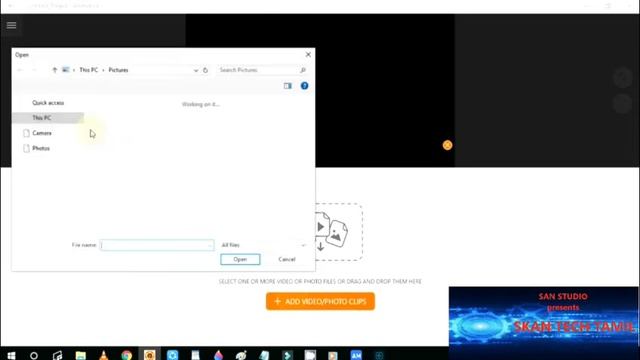
Task: Launch VLC media player from taskbar
Action: coord(104,355)
